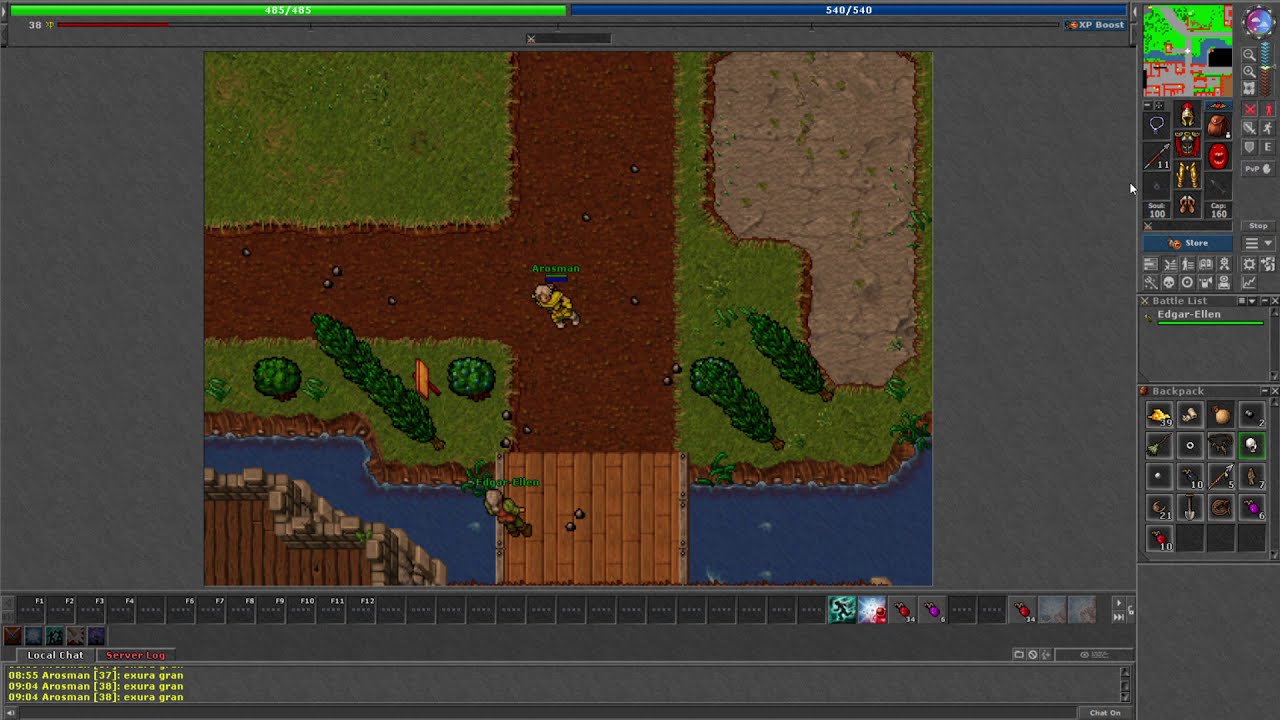This screenshot has width=1280, height=720.
Task: Click the Edgar-Ellen character on bridge
Action: [508, 513]
